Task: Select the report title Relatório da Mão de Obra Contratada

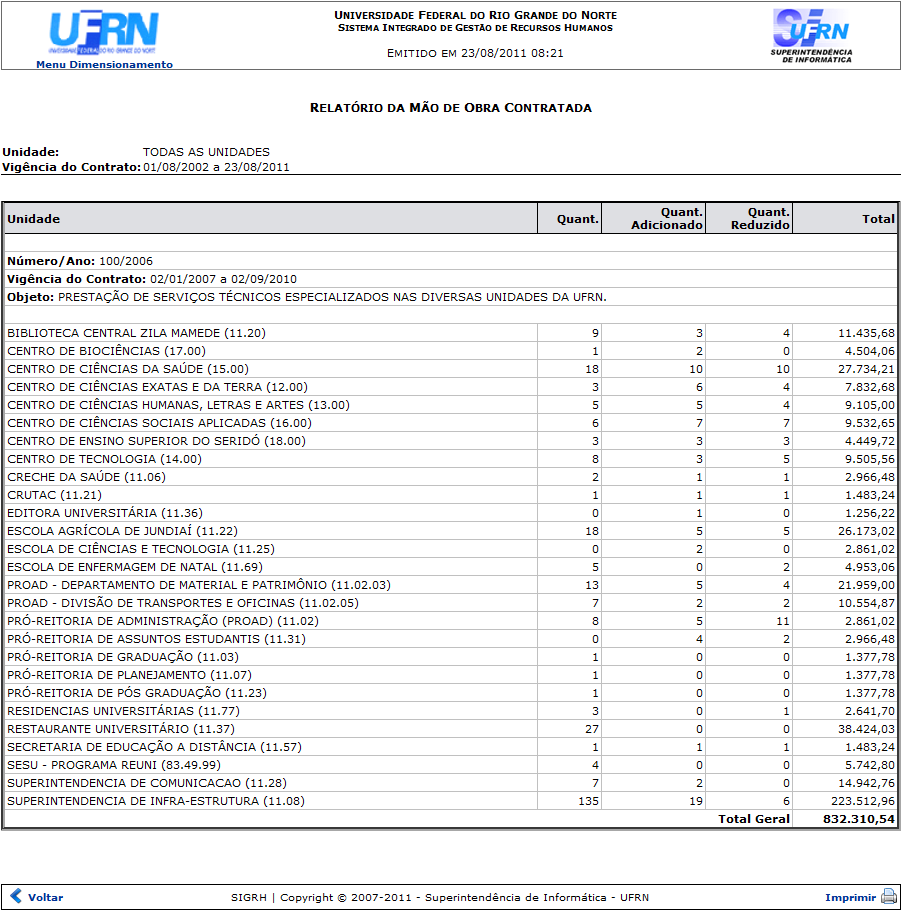Action: pyautogui.click(x=451, y=108)
